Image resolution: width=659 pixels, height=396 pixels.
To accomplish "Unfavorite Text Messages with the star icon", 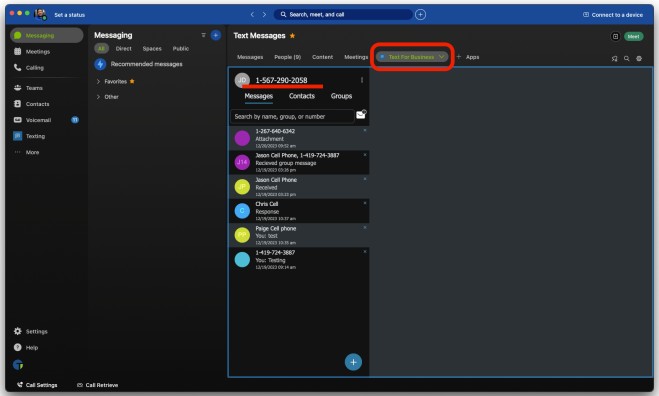I will (x=293, y=36).
